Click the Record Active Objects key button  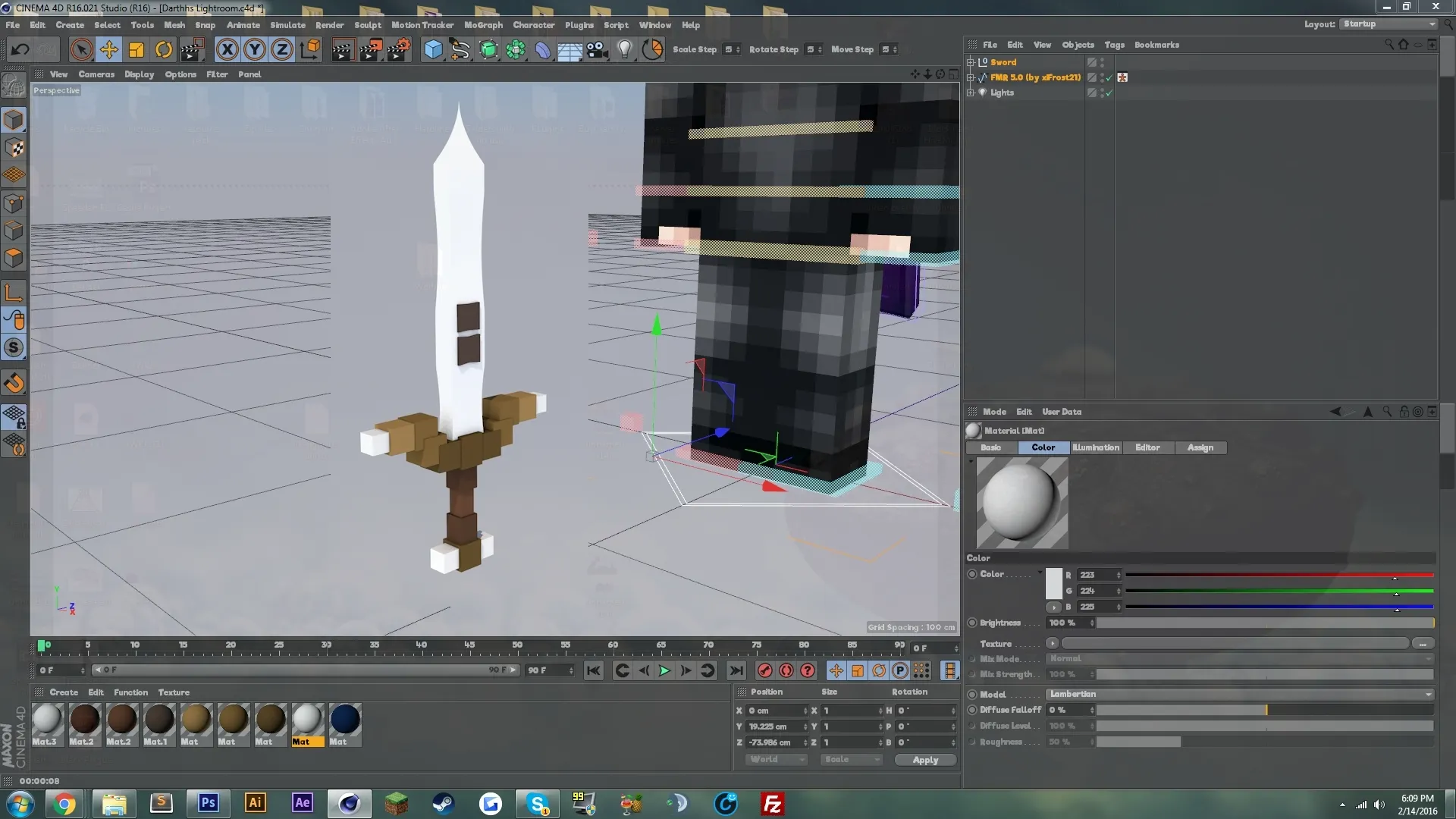[x=764, y=670]
